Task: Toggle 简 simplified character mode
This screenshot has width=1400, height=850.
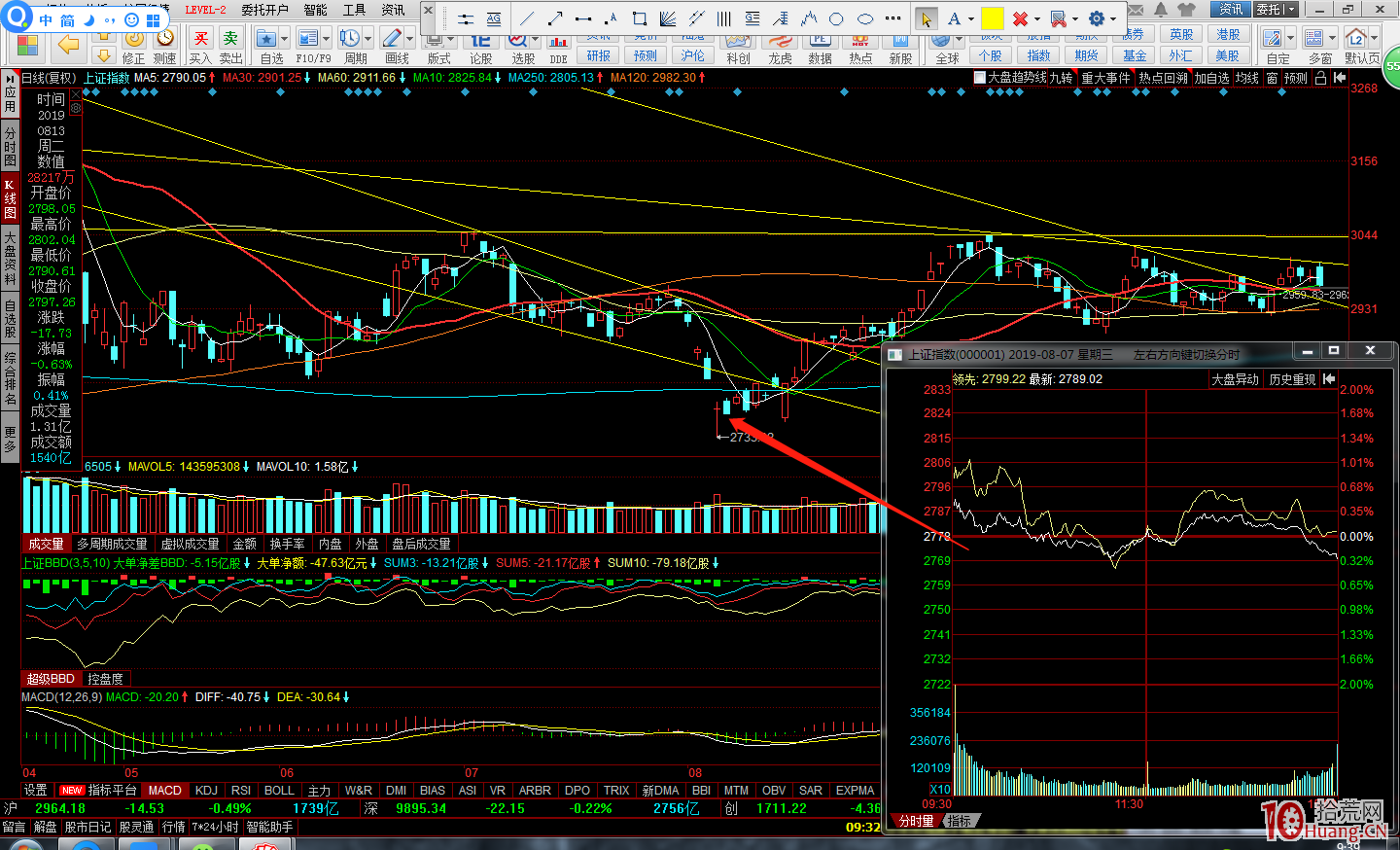Action: (x=68, y=19)
